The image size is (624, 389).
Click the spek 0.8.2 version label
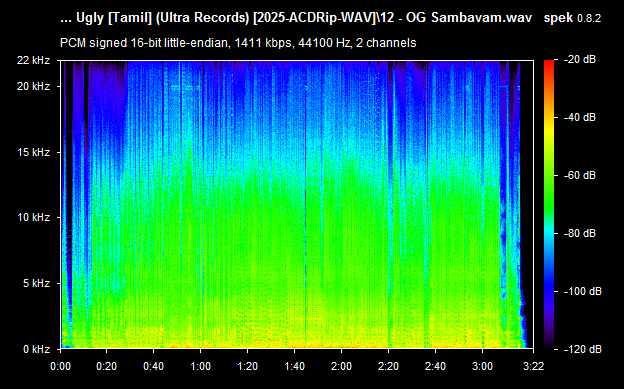pyautogui.click(x=572, y=18)
